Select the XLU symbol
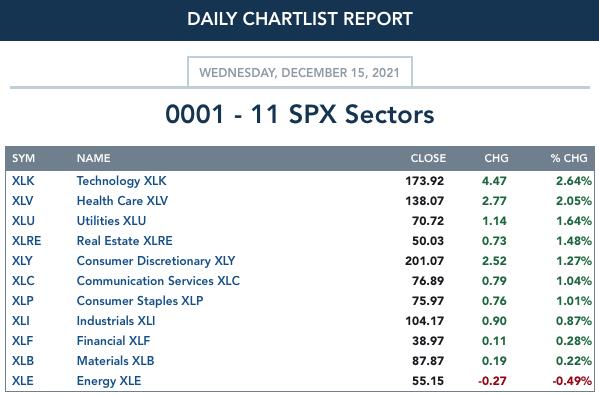Screen dimensions: 599x397 [23, 221]
